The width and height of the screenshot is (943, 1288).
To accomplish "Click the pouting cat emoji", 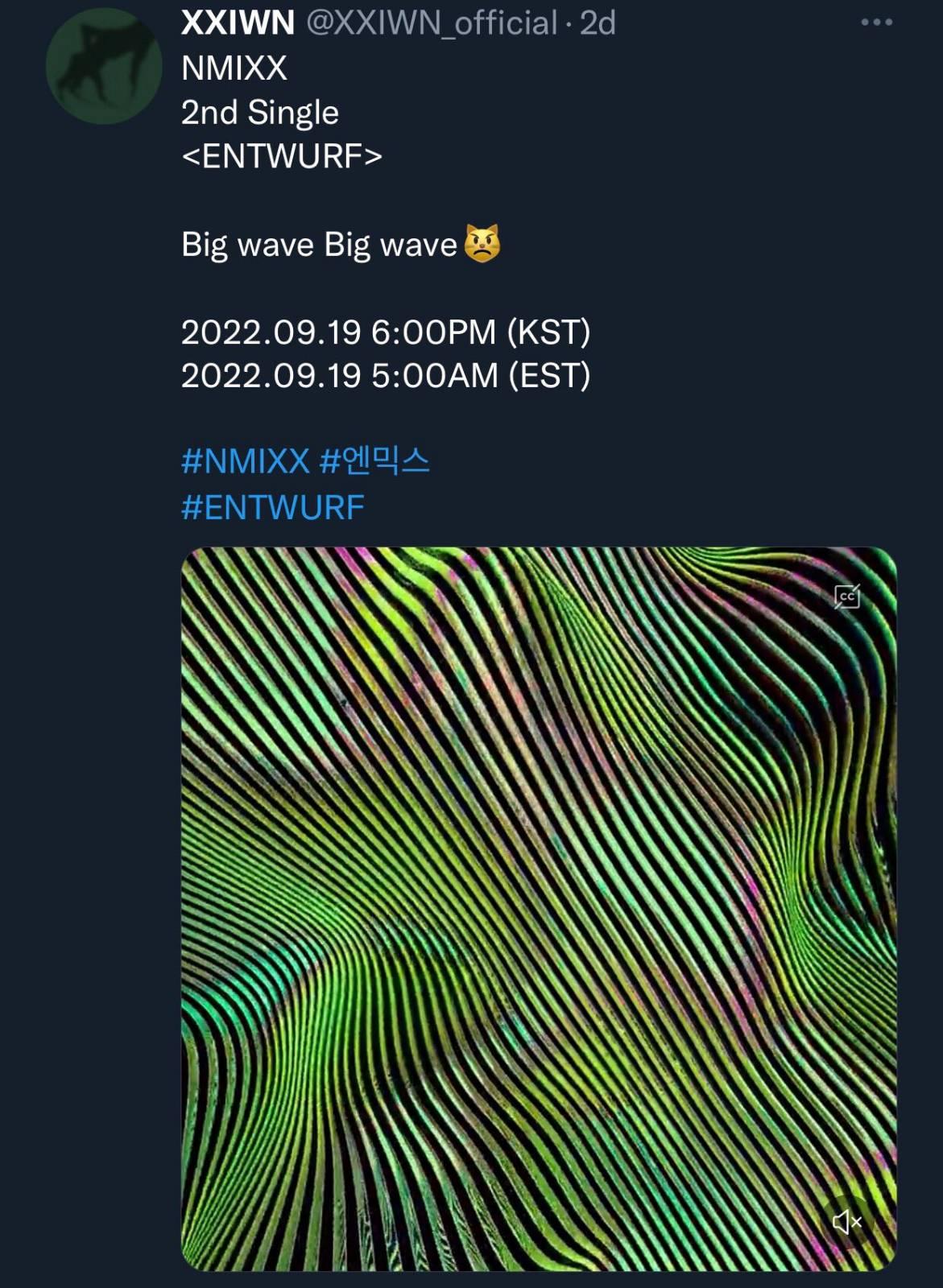I will pos(482,243).
